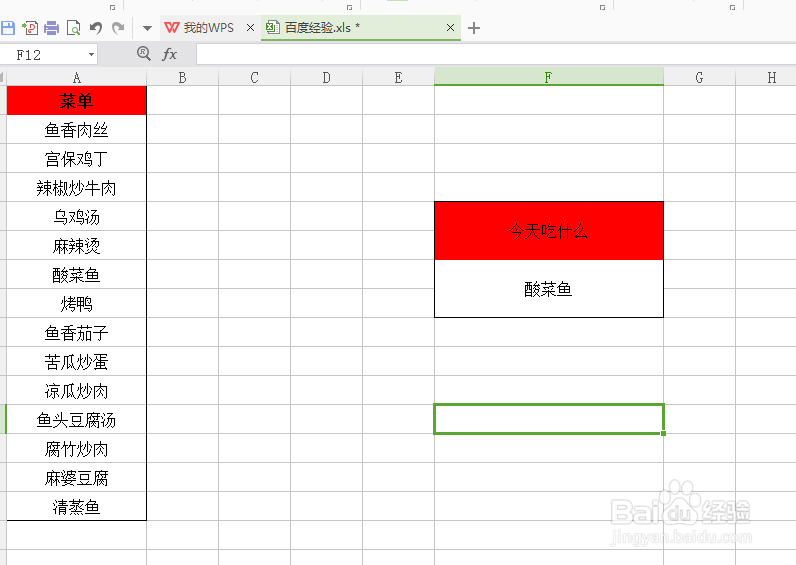Select column E header
796x565 pixels.
point(399,78)
